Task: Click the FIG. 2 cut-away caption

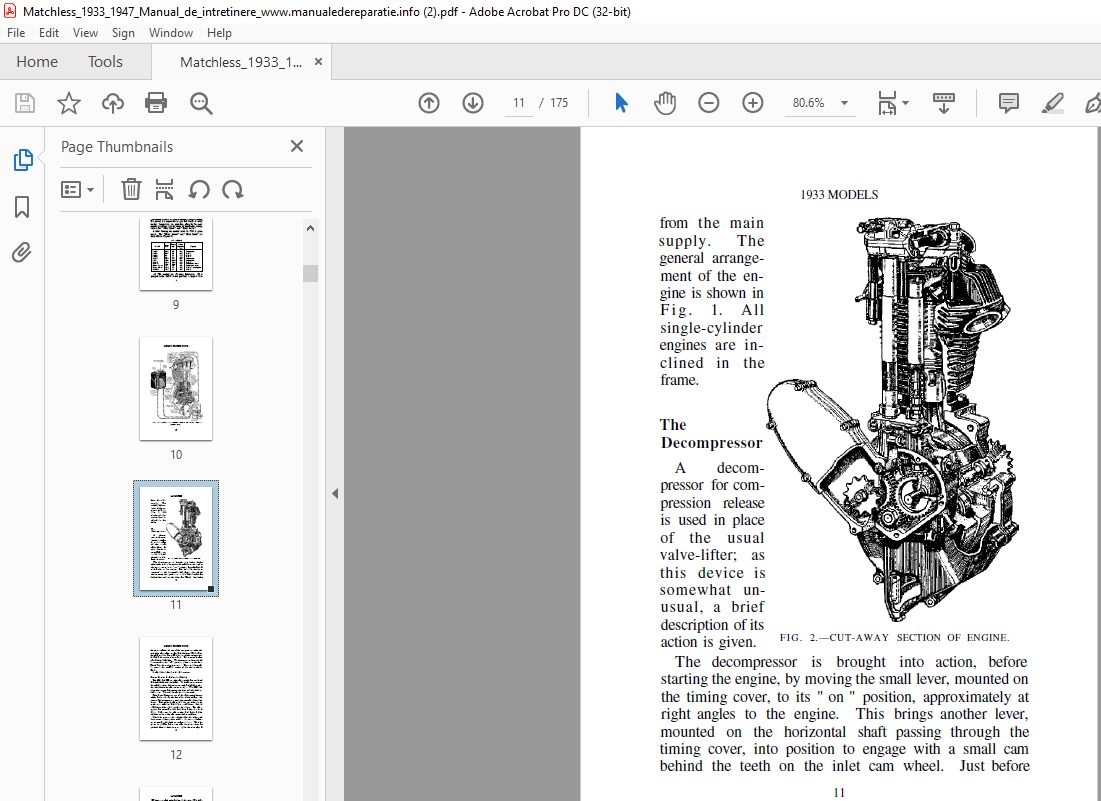Action: click(895, 637)
